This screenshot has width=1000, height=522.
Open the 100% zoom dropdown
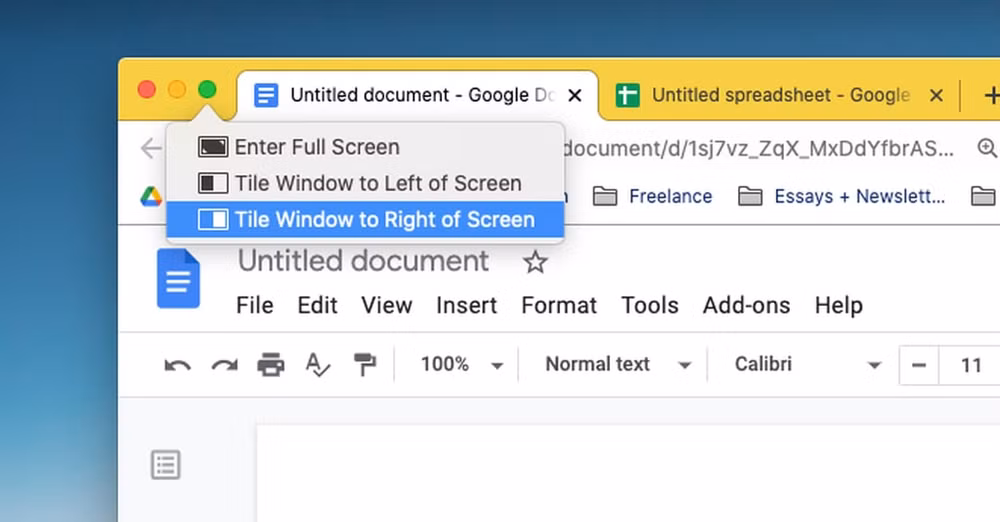(461, 364)
